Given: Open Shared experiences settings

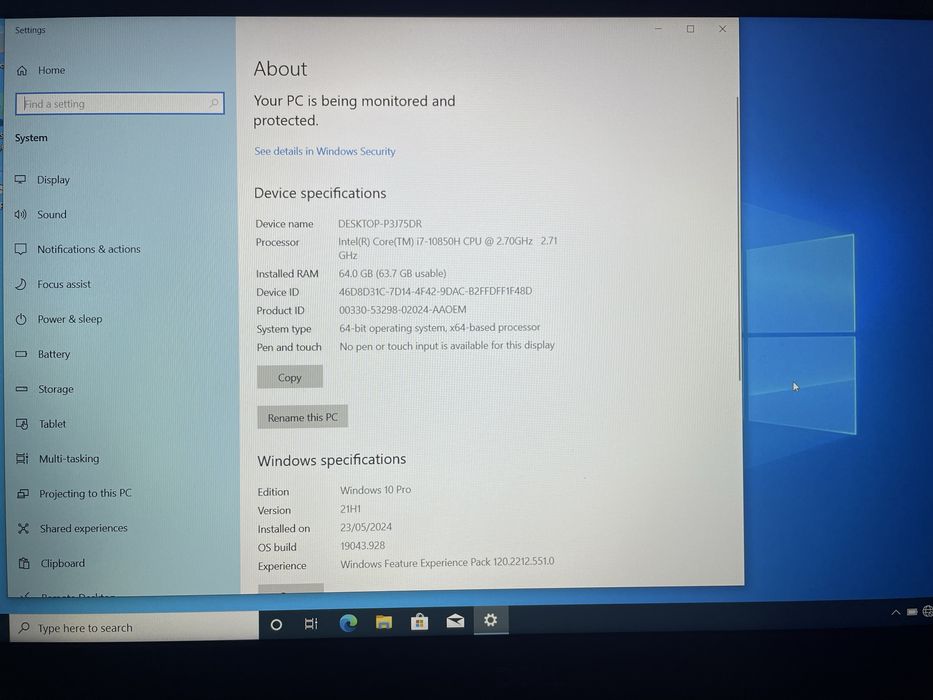Looking at the screenshot, I should coord(83,529).
